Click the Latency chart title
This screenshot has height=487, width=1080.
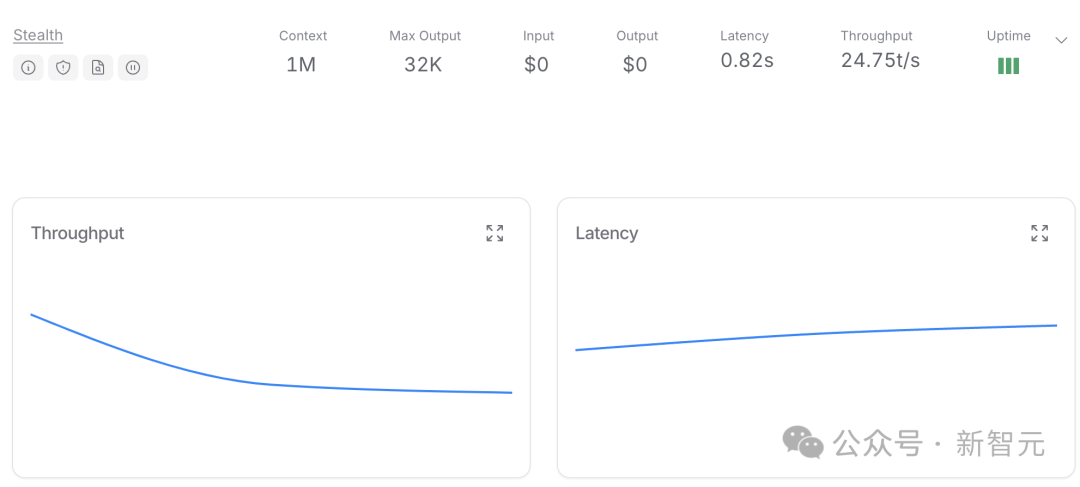click(x=607, y=233)
